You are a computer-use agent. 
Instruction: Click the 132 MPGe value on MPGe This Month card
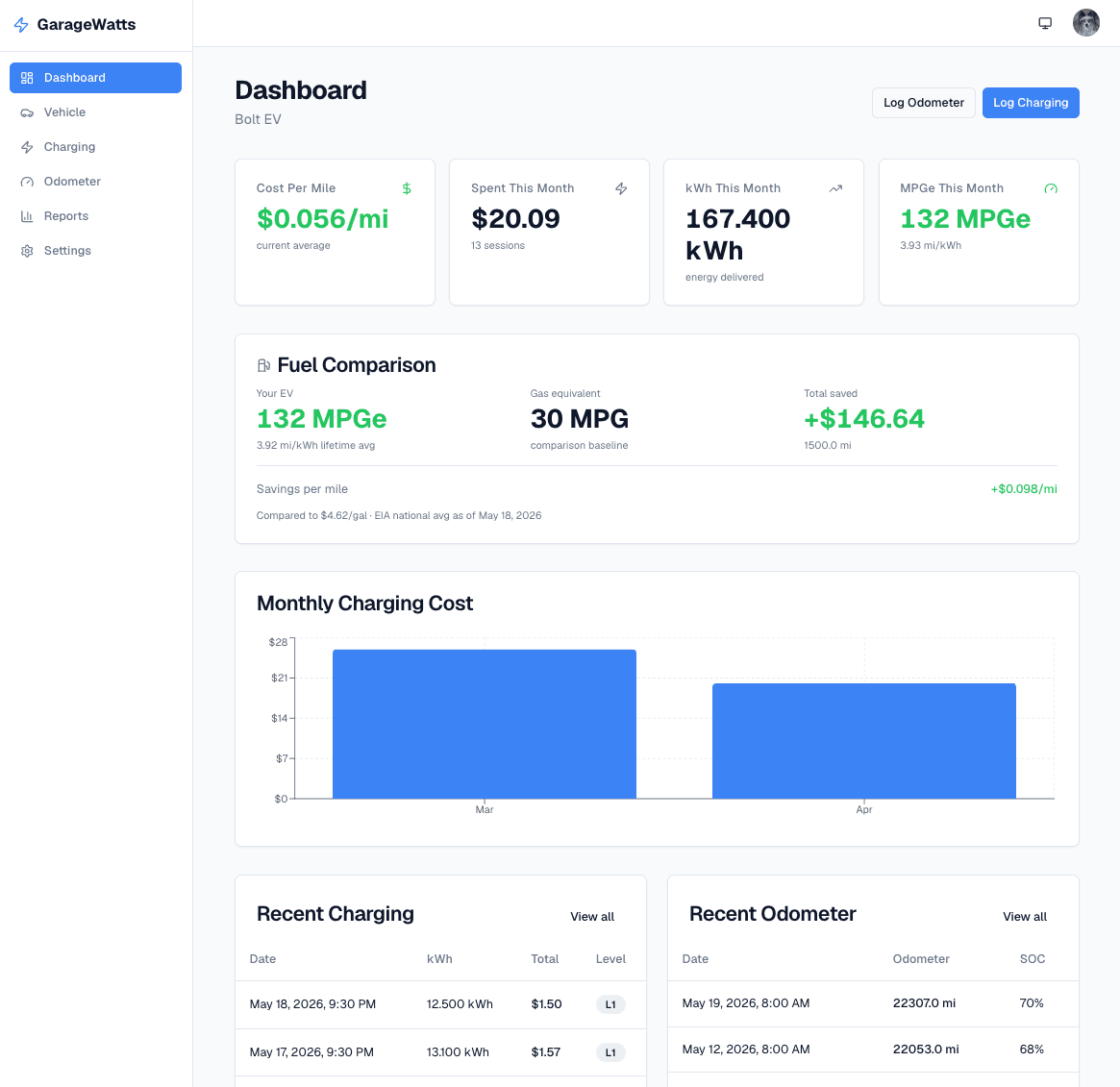click(x=965, y=218)
